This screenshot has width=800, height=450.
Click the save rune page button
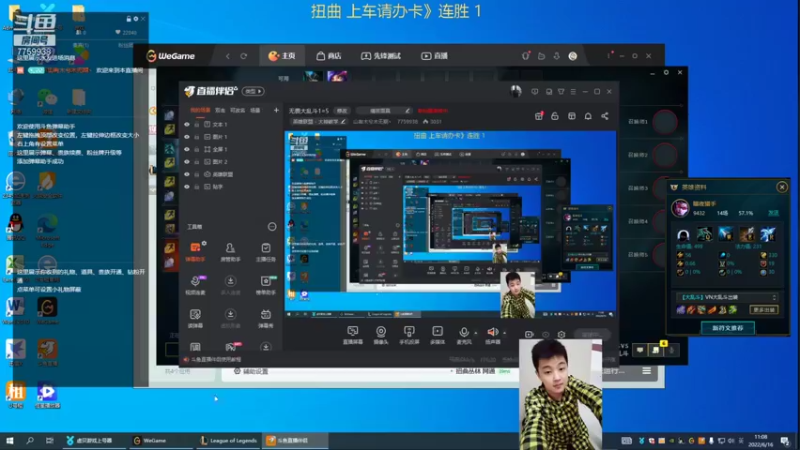tap(728, 328)
